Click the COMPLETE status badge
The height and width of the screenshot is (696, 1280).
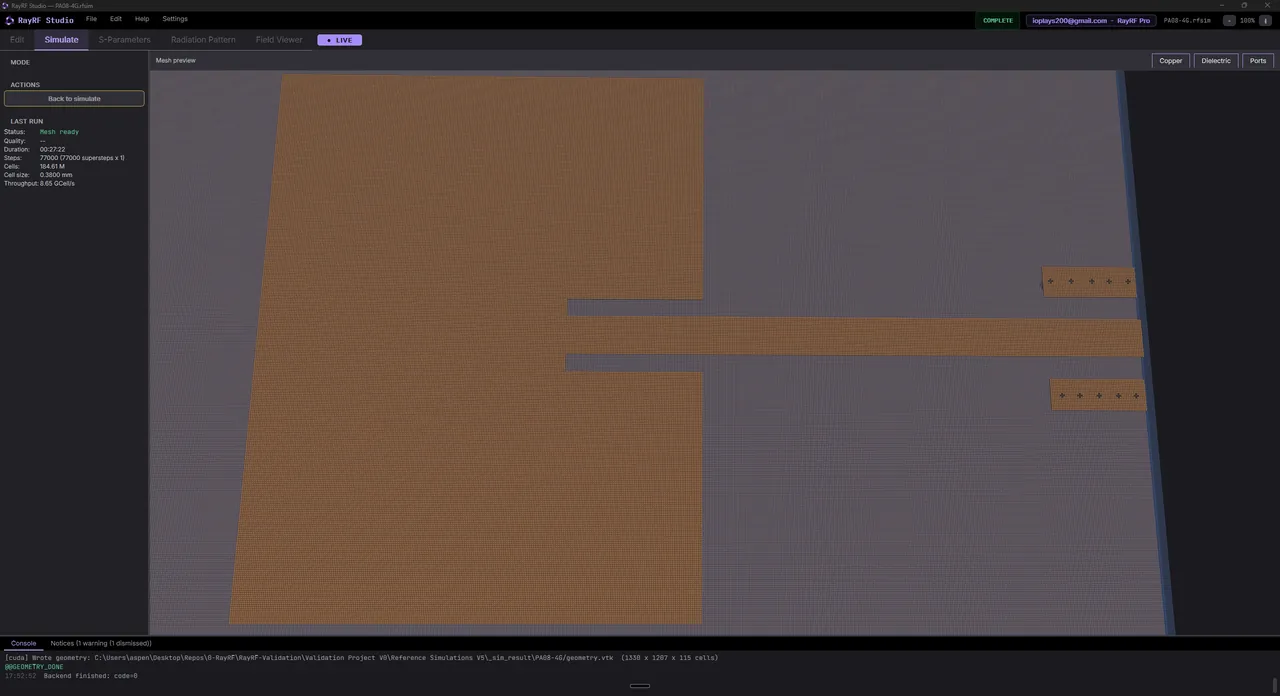coord(998,20)
